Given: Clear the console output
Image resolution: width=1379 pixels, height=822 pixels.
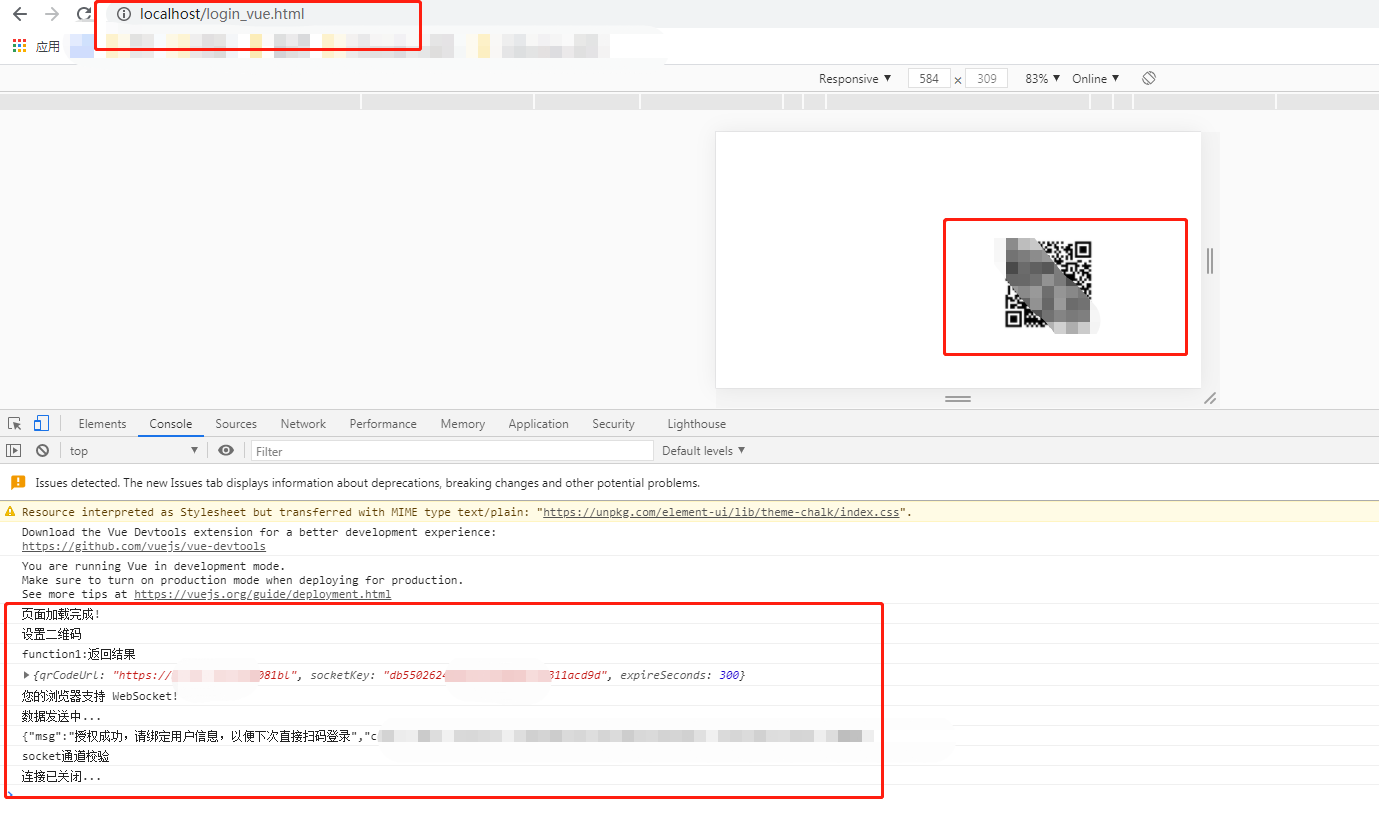Looking at the screenshot, I should [42, 451].
